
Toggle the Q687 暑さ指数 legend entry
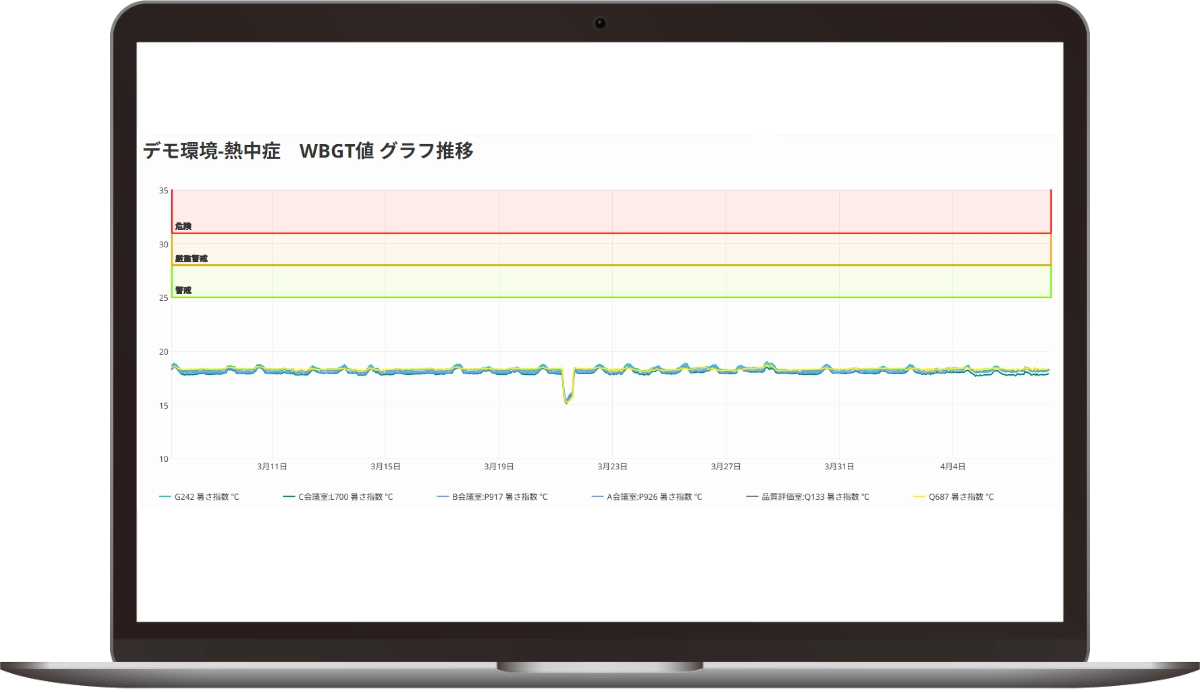(960, 497)
